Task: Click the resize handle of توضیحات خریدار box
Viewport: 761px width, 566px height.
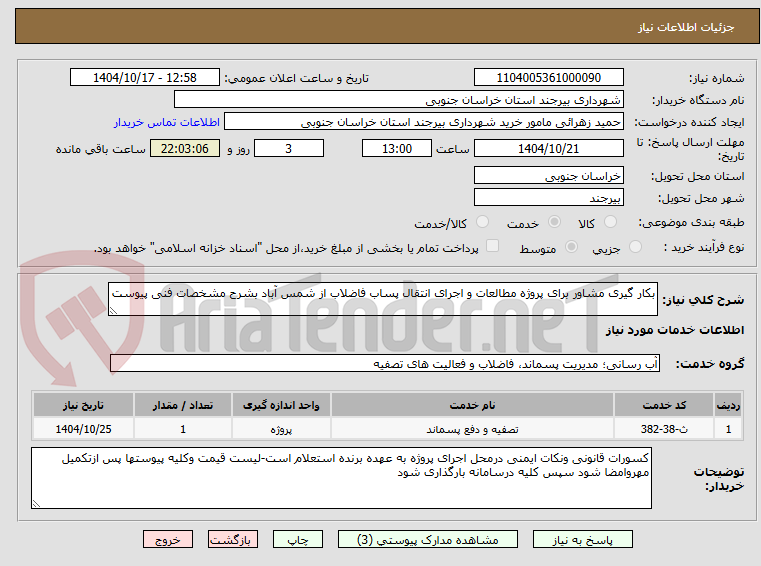Action: [36, 504]
